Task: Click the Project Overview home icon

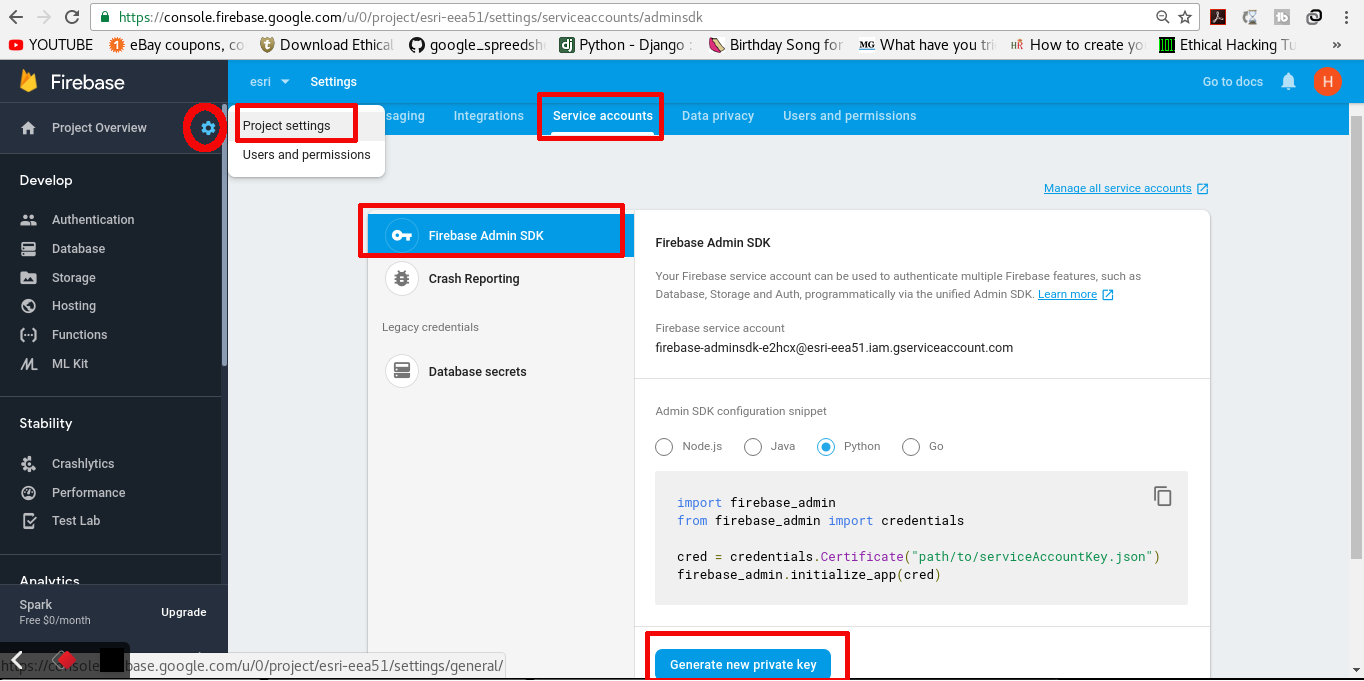Action: point(28,128)
